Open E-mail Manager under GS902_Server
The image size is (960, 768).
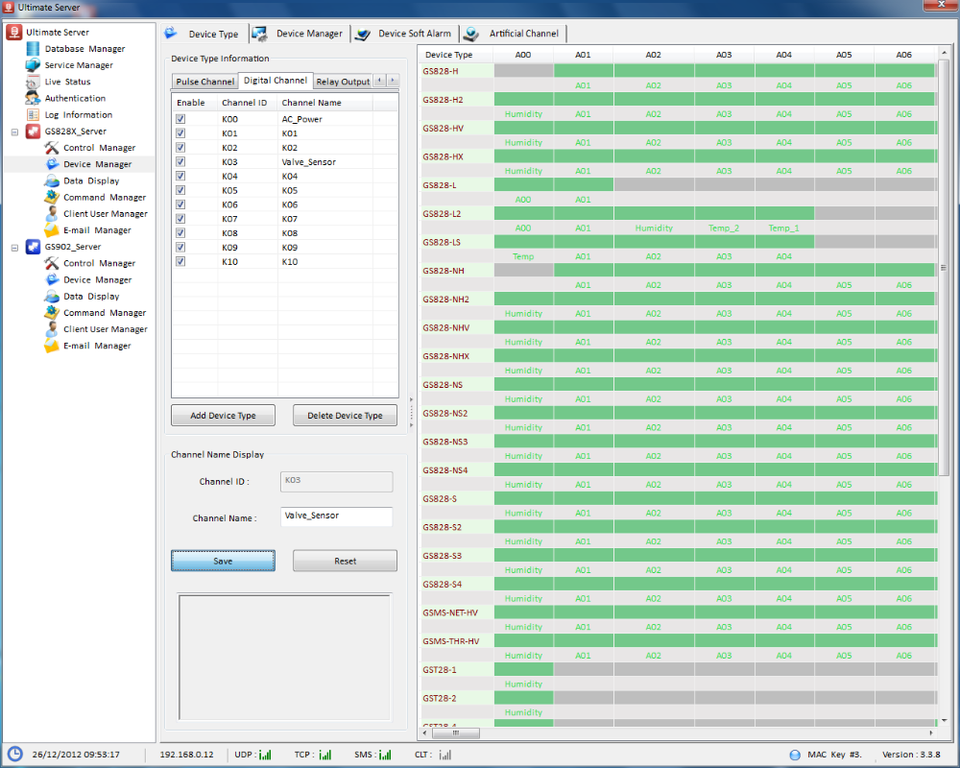coord(52,346)
